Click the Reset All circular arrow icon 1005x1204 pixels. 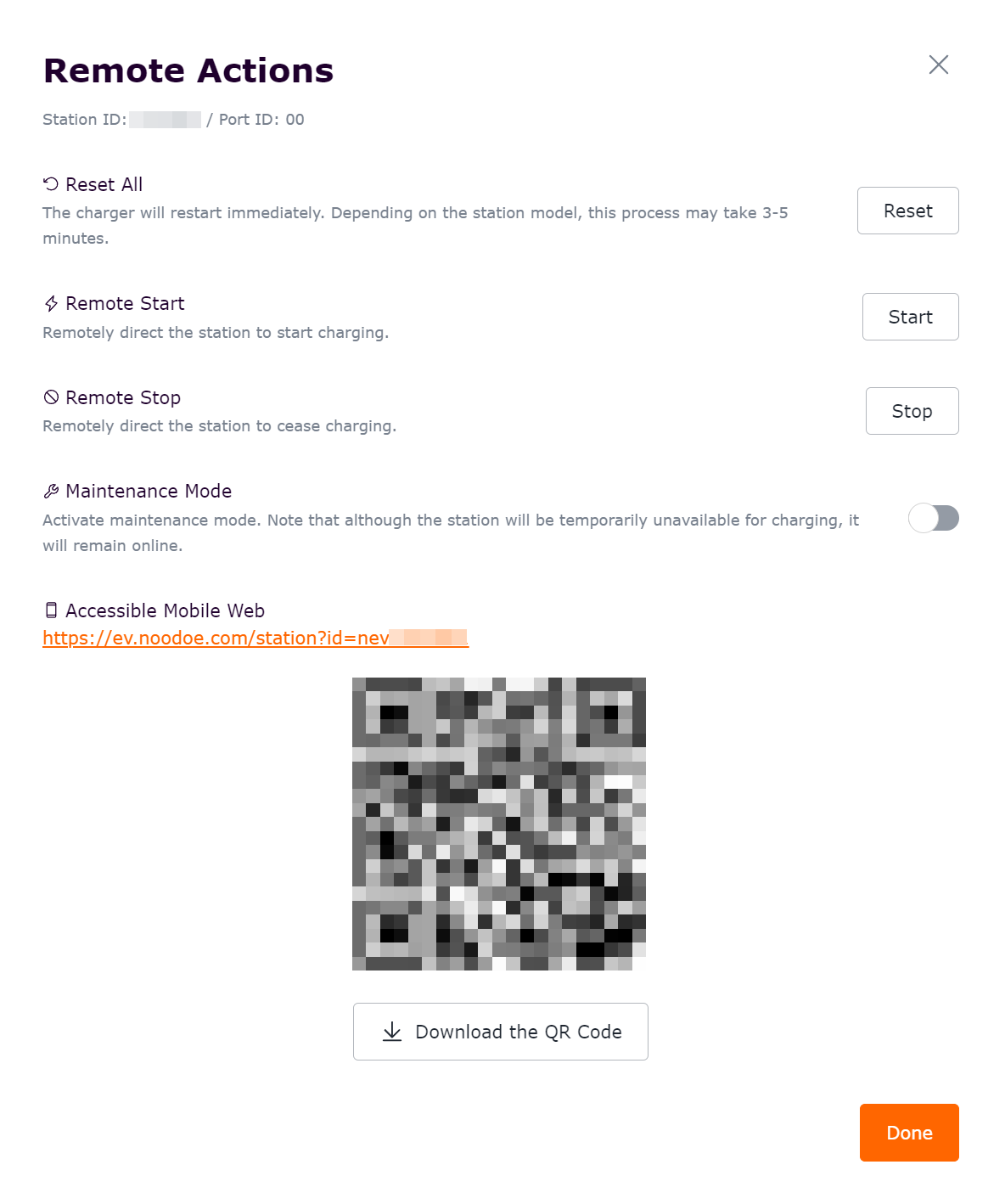(x=51, y=184)
